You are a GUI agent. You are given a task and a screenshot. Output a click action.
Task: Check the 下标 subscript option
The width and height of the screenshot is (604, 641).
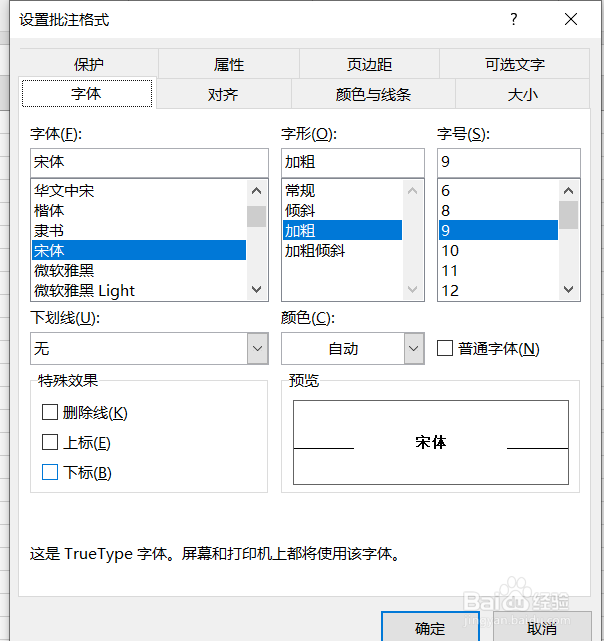tap(50, 473)
